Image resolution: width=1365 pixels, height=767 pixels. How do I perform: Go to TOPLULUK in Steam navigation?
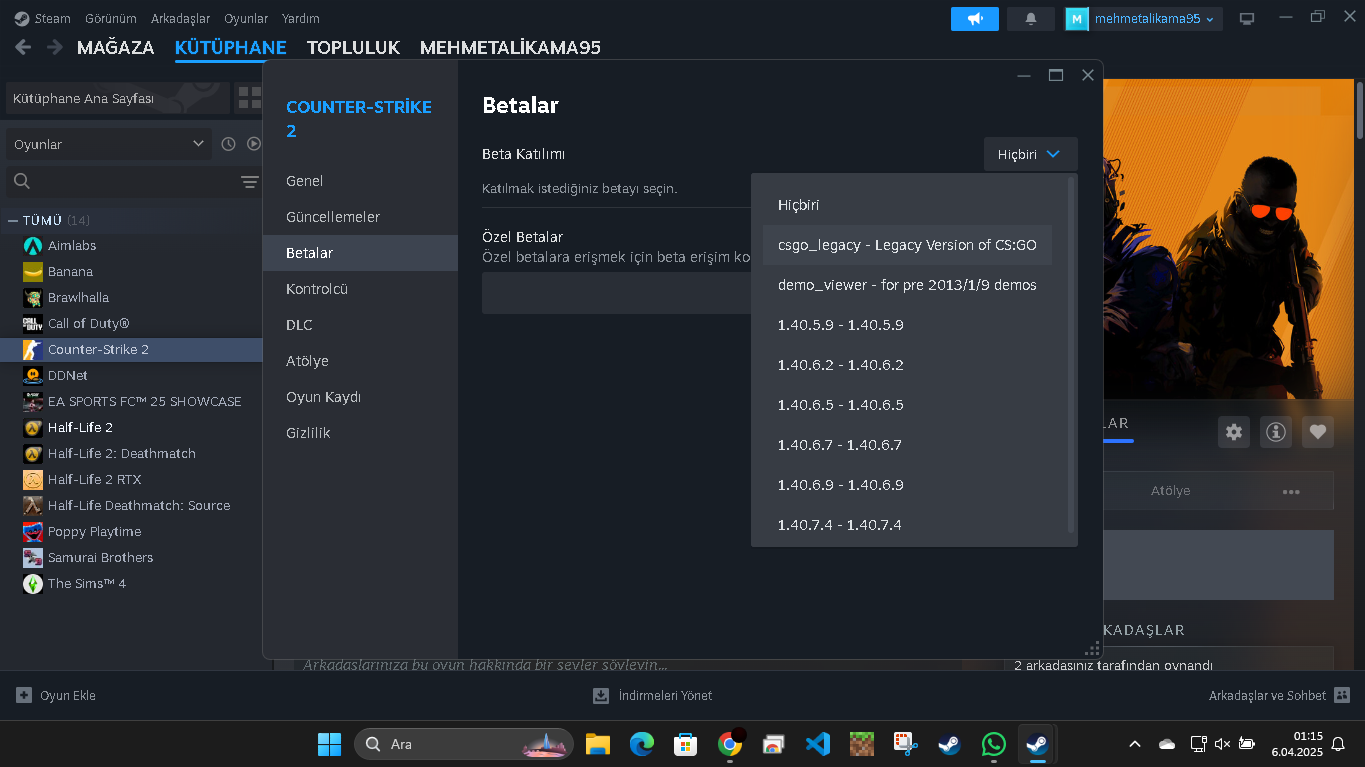point(353,47)
